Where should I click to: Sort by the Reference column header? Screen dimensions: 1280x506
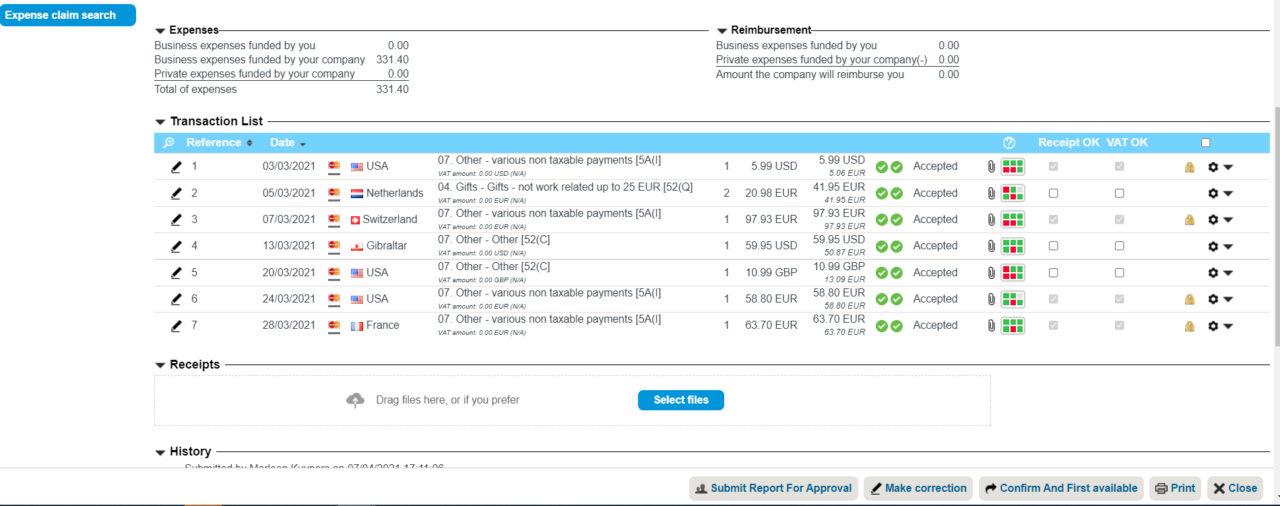(219, 143)
